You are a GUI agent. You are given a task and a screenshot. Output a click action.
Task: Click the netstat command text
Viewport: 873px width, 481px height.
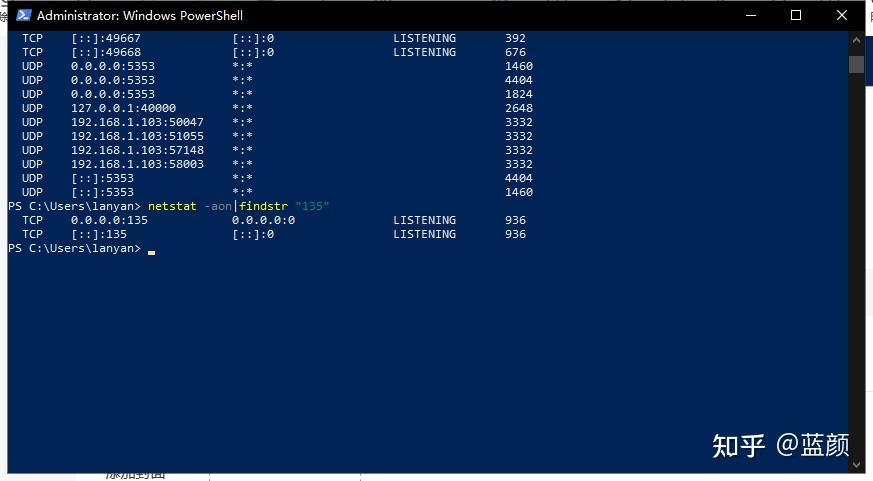click(172, 206)
